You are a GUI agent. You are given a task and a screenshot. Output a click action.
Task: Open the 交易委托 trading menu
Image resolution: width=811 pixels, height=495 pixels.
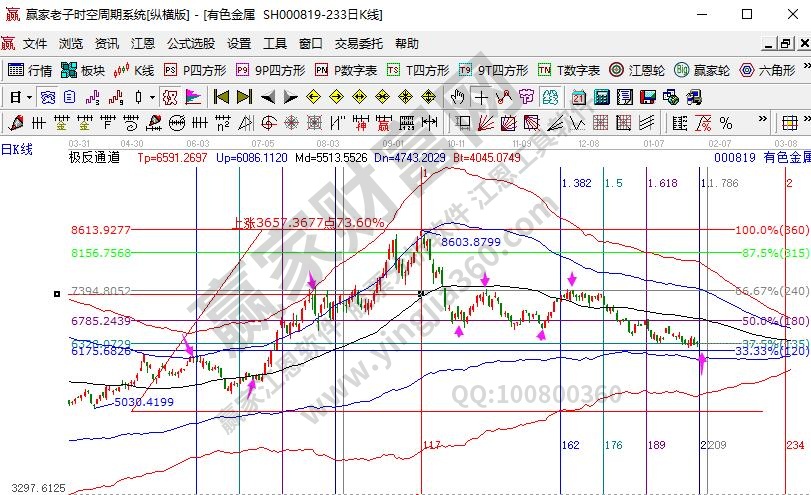358,44
